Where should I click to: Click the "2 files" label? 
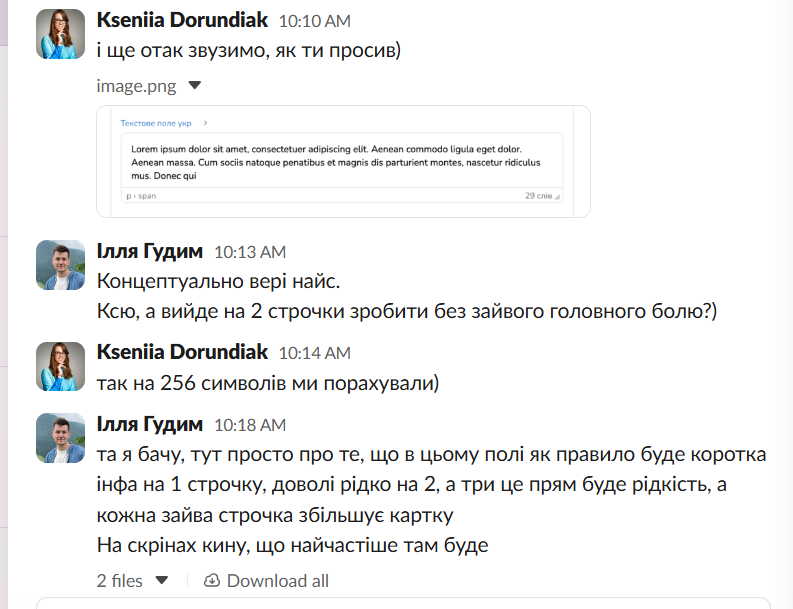point(120,581)
